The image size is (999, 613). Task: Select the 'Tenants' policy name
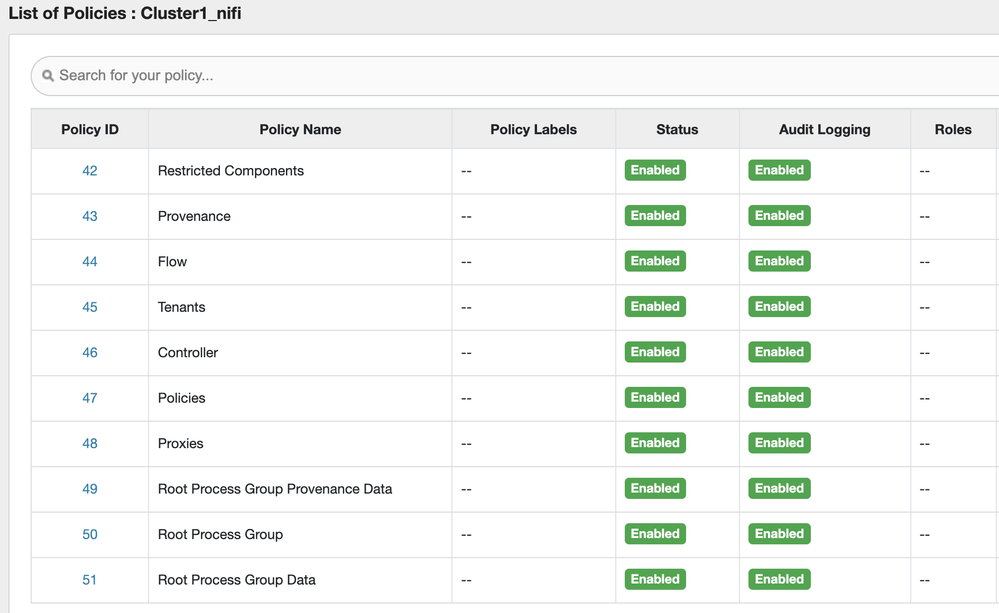pyautogui.click(x=182, y=307)
